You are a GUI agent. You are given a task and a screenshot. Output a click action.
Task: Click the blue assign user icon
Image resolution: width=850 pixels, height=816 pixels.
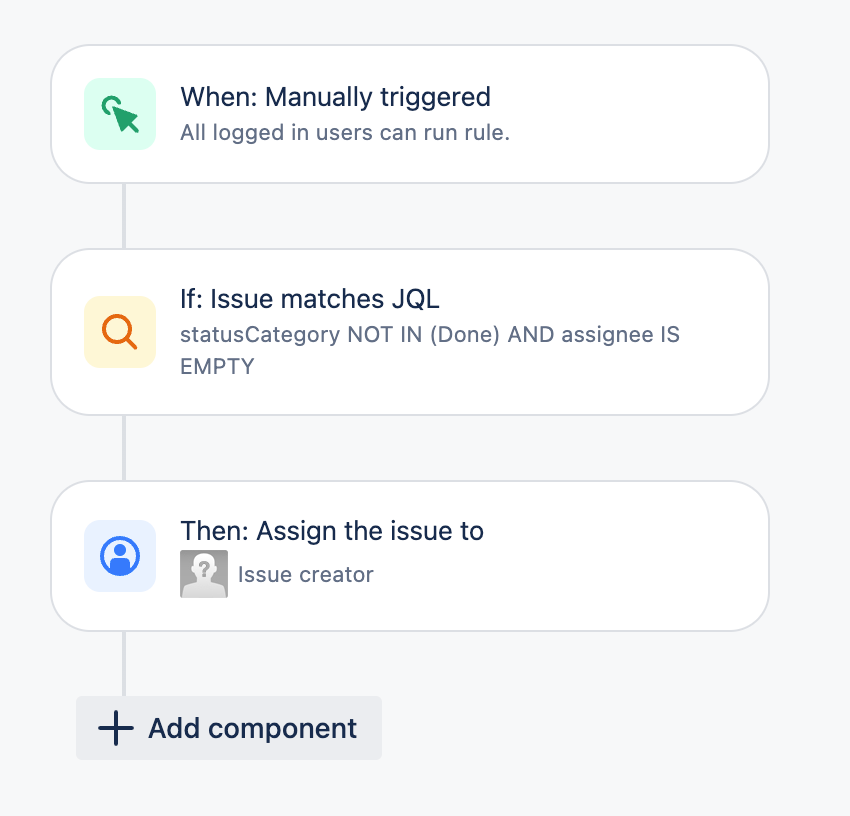click(x=120, y=556)
